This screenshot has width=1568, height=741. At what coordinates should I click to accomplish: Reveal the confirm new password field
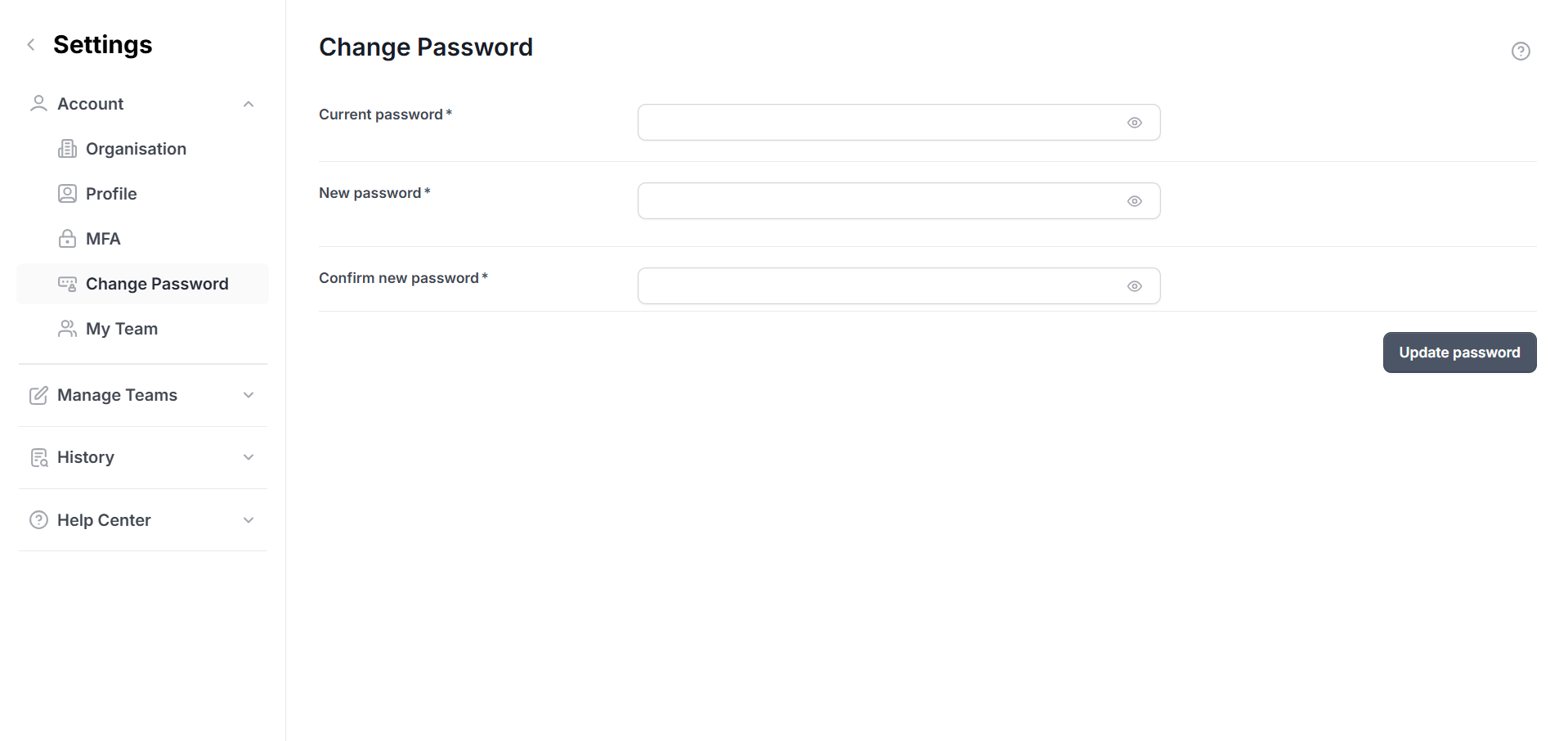point(1135,286)
